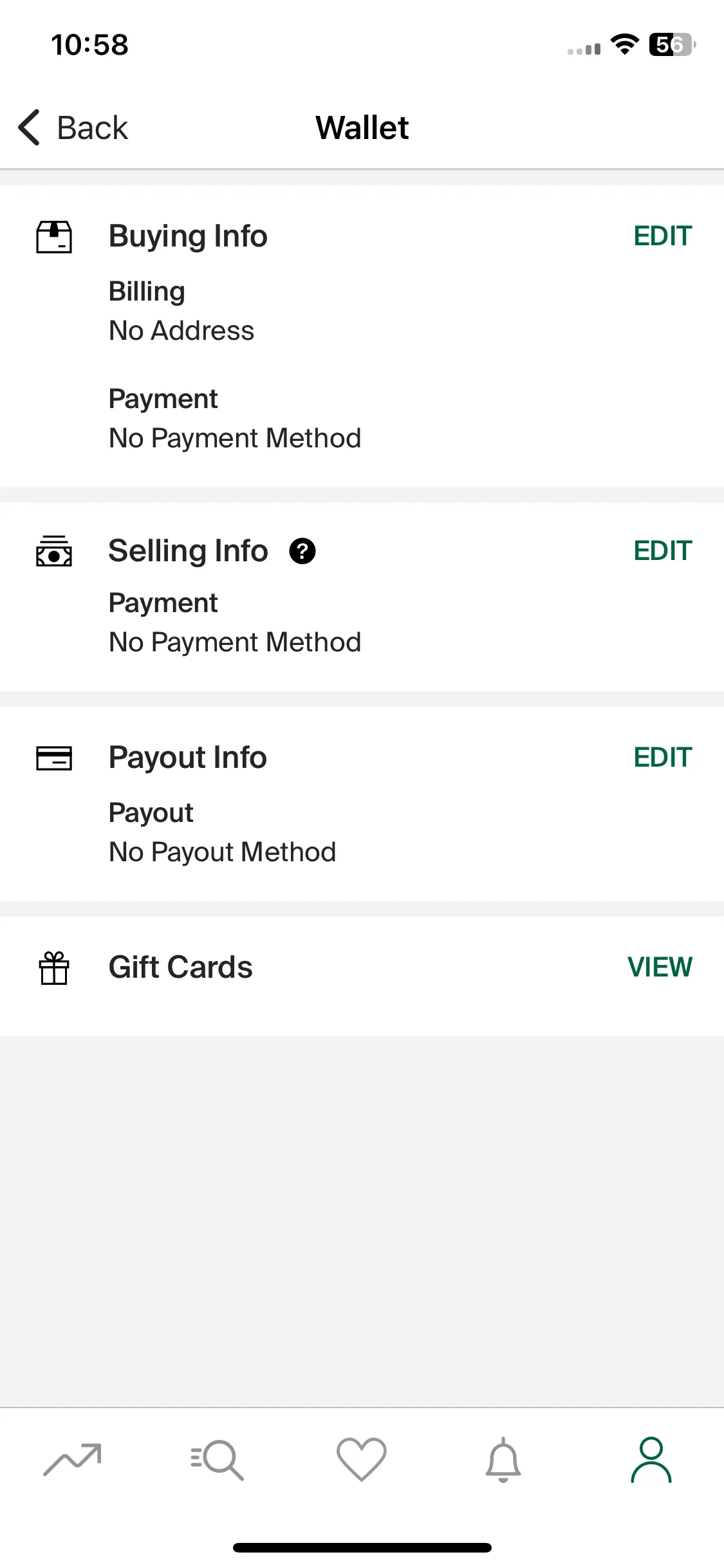Screen dimensions: 724x1568
Task: Edit the Payout Info section
Action: click(x=663, y=758)
